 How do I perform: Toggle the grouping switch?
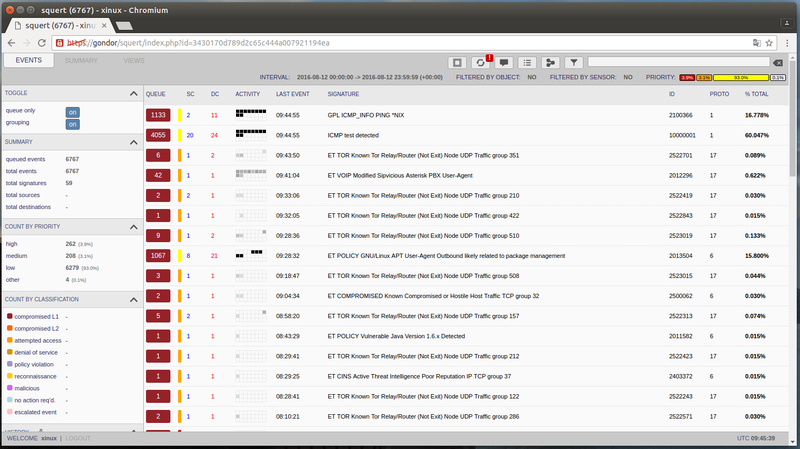pyautogui.click(x=73, y=124)
